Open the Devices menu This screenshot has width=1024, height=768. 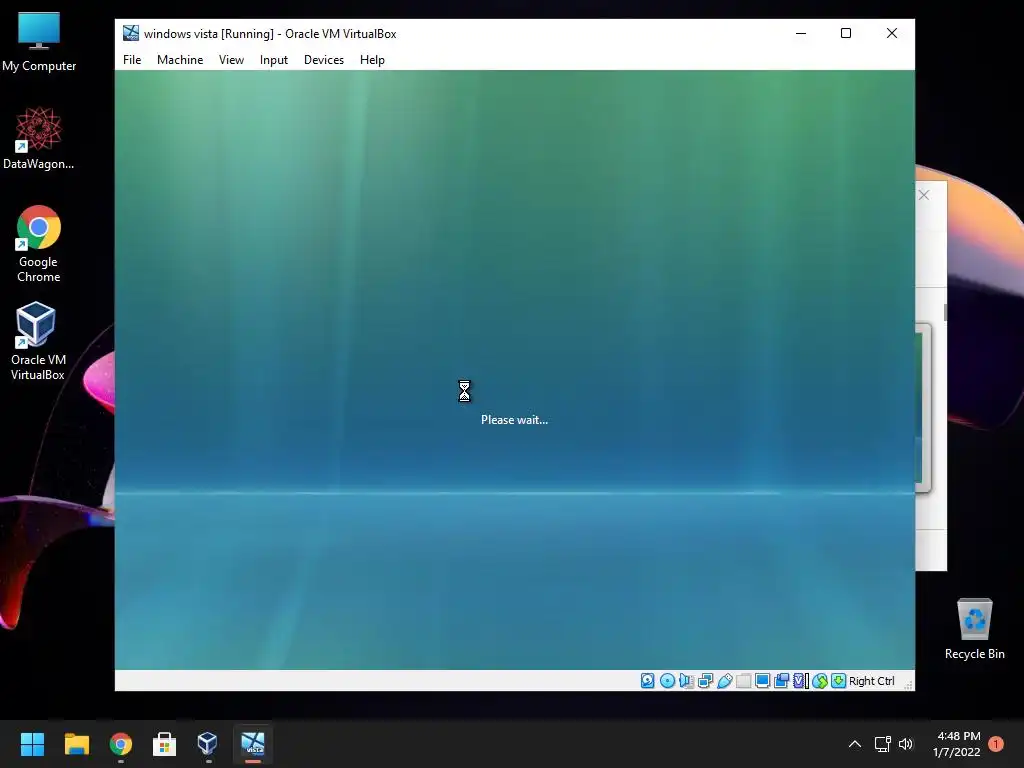(324, 60)
